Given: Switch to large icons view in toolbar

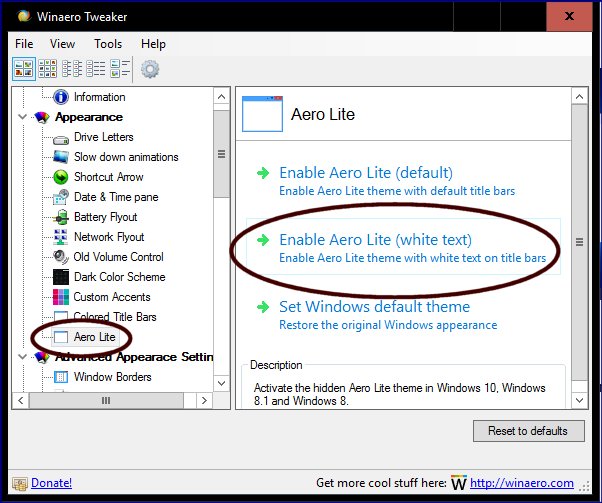Looking at the screenshot, I should [x=24, y=69].
